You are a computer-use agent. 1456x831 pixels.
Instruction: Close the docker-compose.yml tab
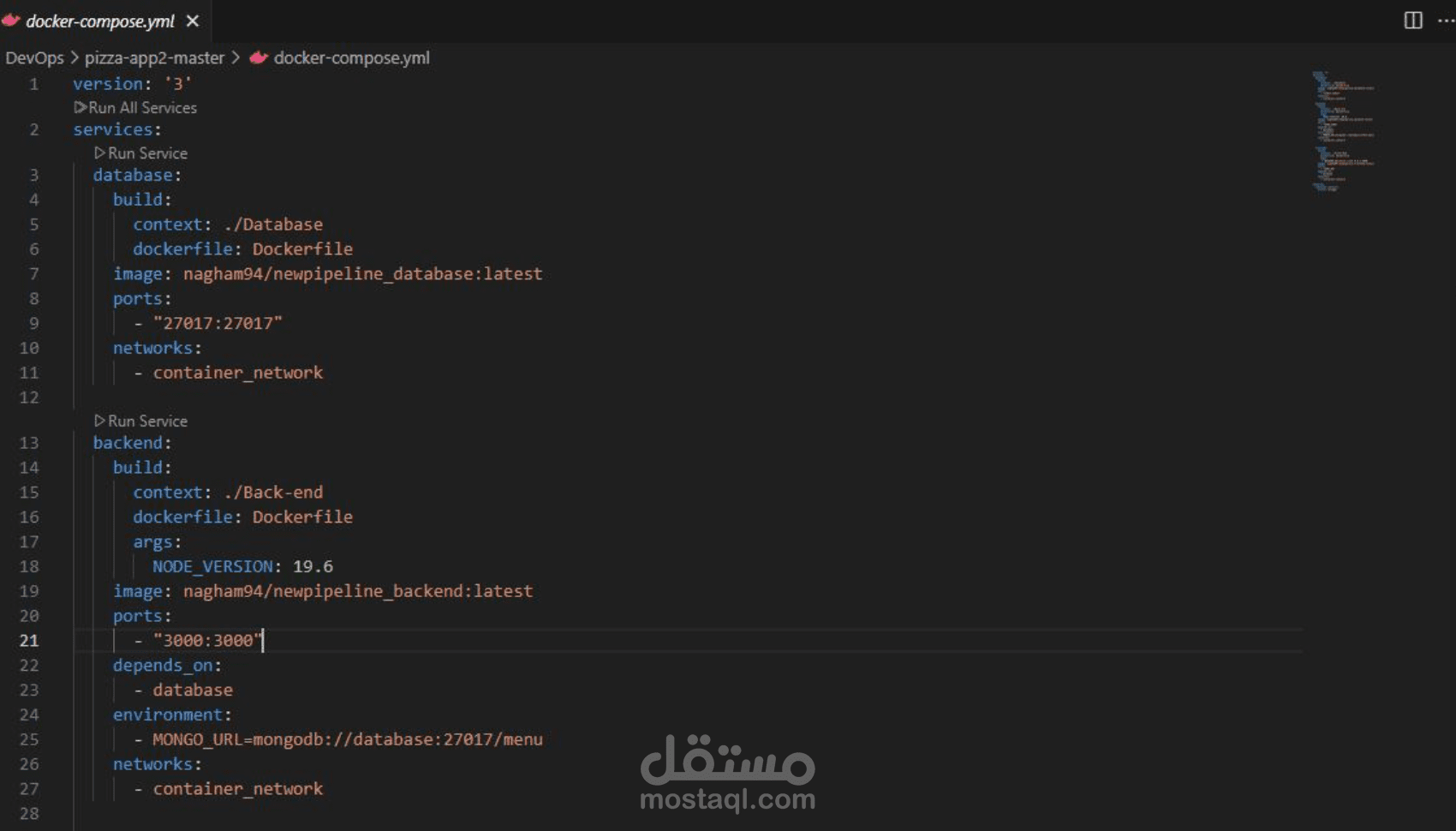tap(193, 21)
